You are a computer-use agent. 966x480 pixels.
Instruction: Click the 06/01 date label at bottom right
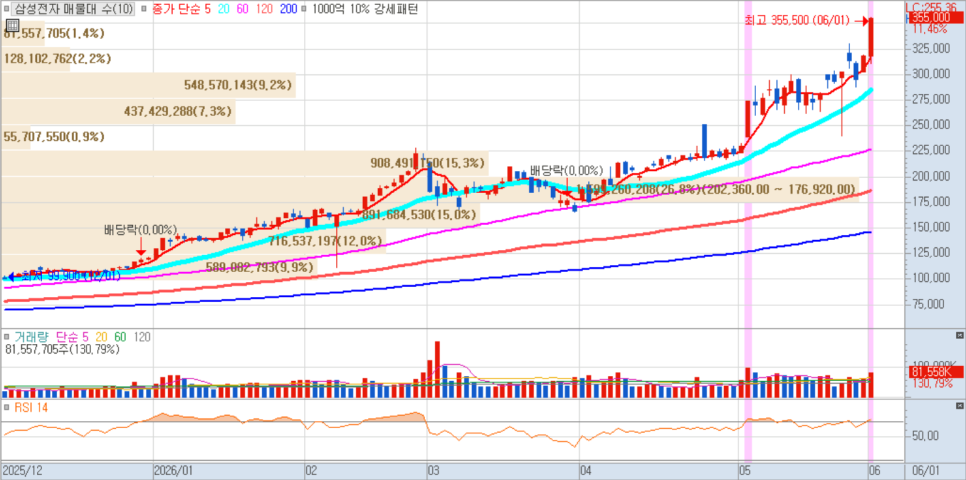[x=925, y=471]
